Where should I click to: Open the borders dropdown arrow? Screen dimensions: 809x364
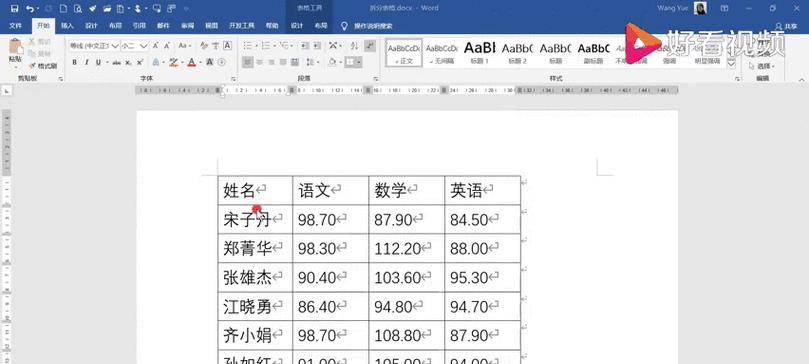(x=359, y=62)
